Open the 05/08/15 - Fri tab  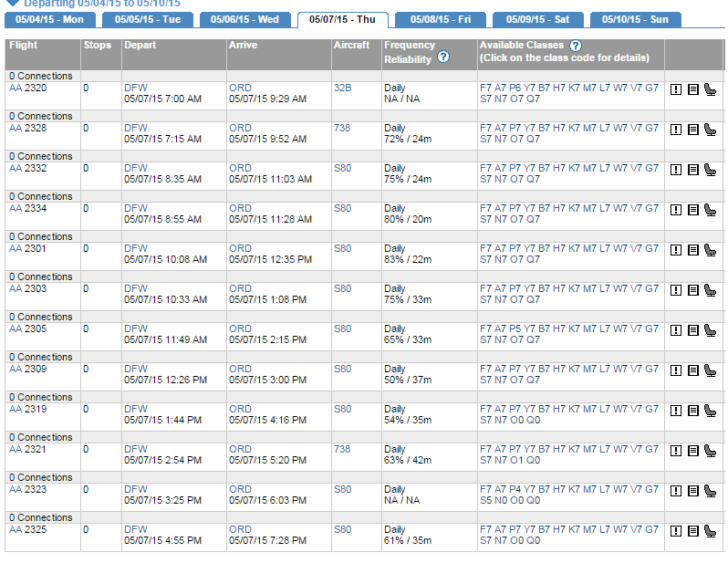440,19
